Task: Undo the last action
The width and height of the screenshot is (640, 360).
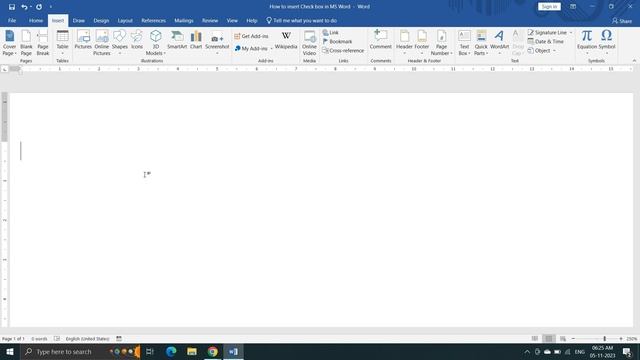Action: [x=24, y=7]
